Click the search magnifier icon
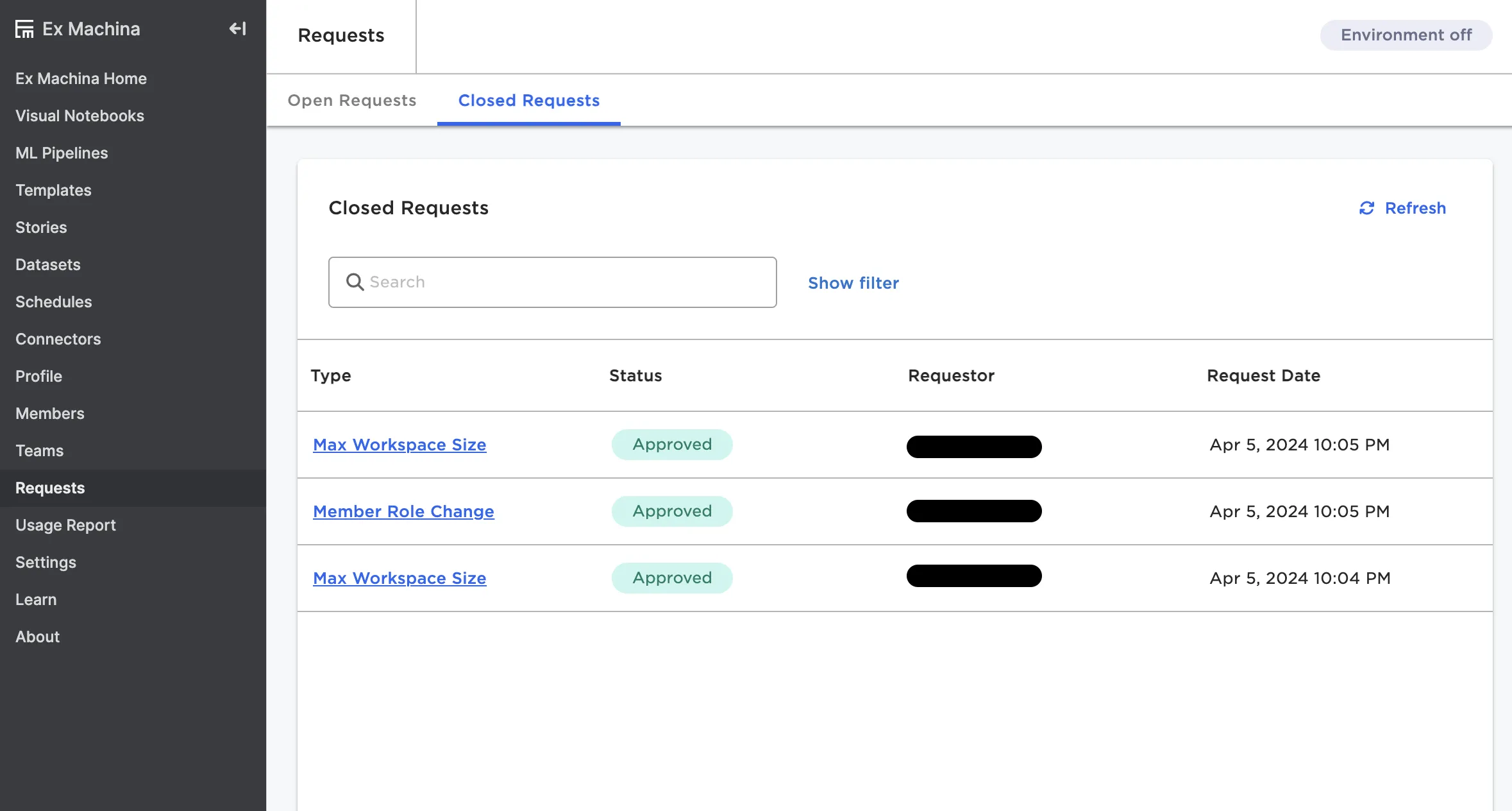1512x811 pixels. [x=355, y=282]
